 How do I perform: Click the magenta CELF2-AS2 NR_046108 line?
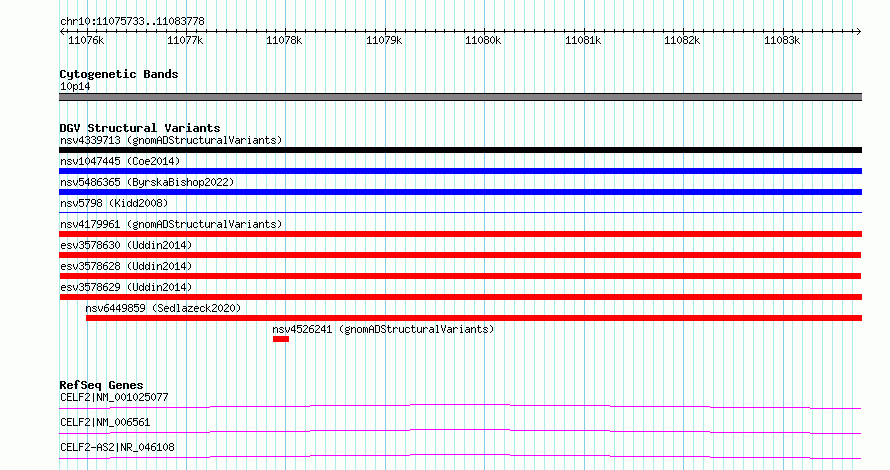[x=460, y=455]
